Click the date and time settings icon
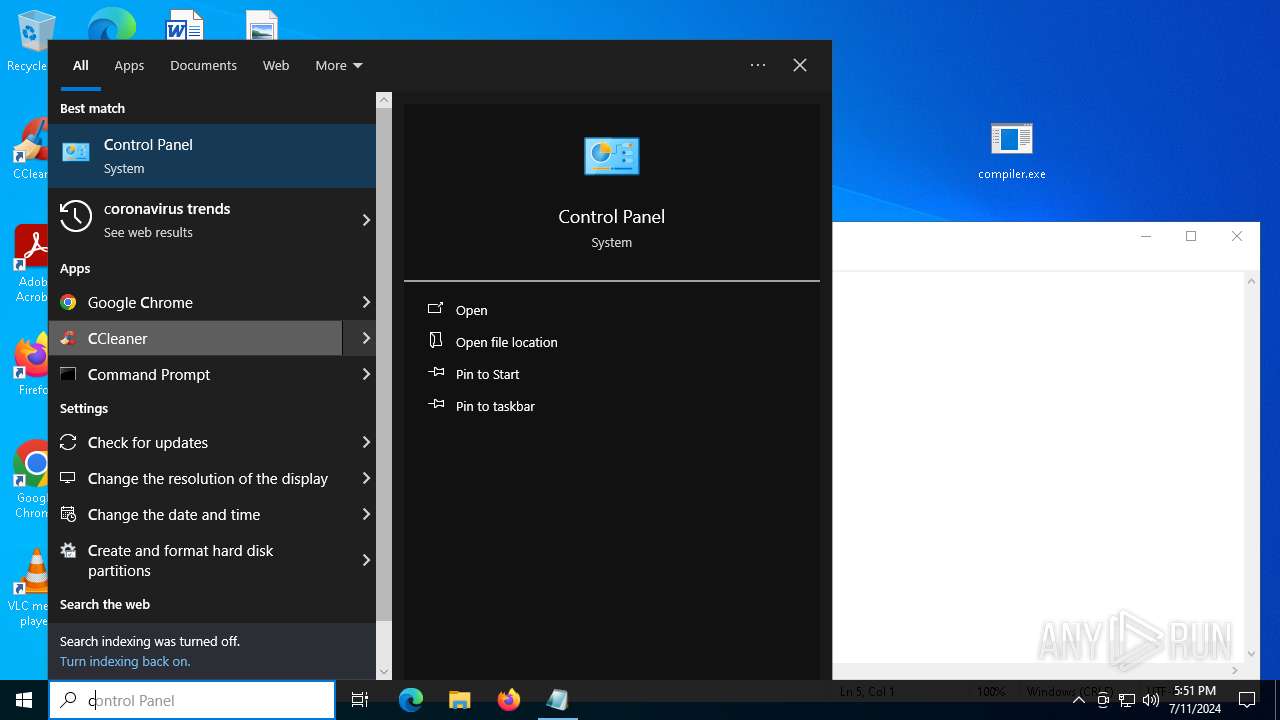Screen dimensions: 1280x720 pyautogui.click(x=68, y=514)
